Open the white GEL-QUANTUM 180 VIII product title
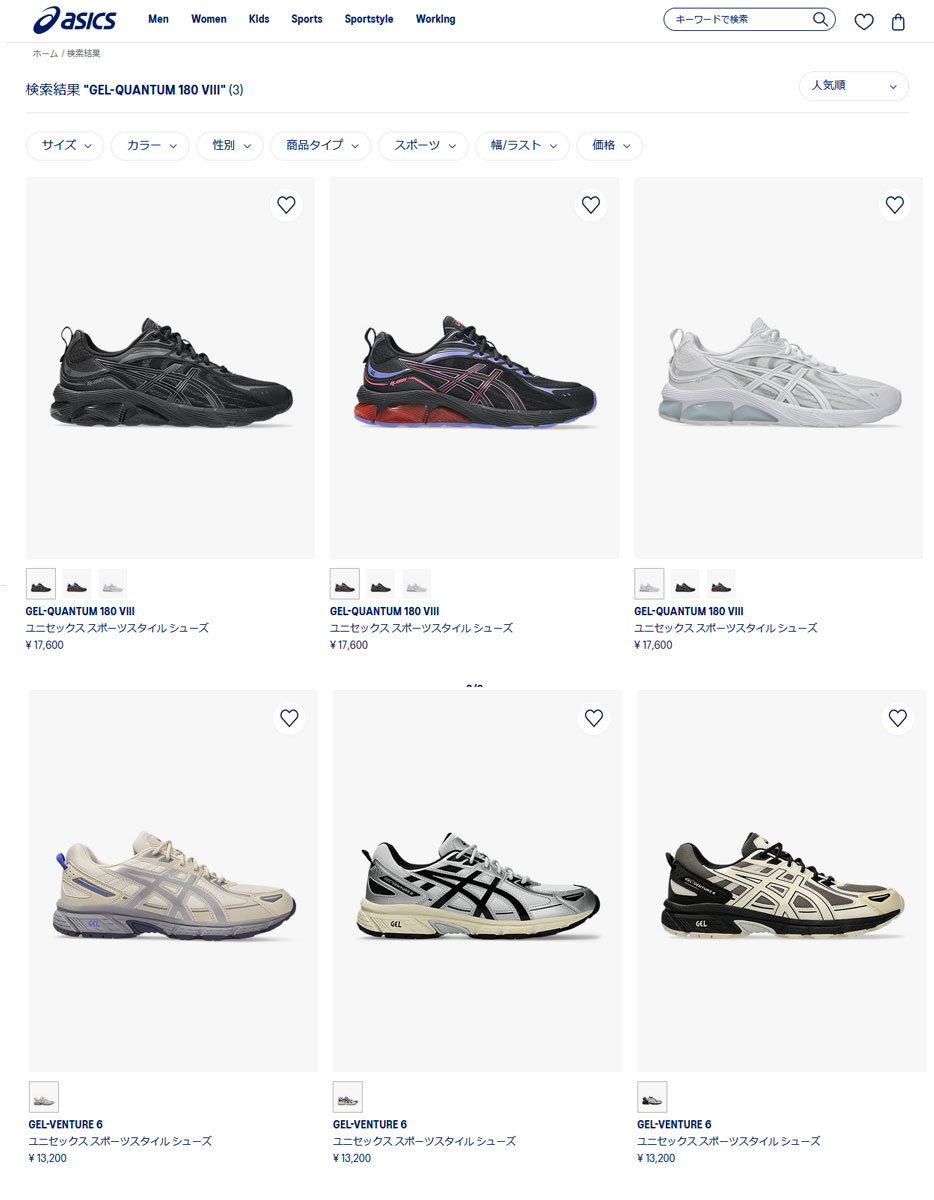 [689, 611]
